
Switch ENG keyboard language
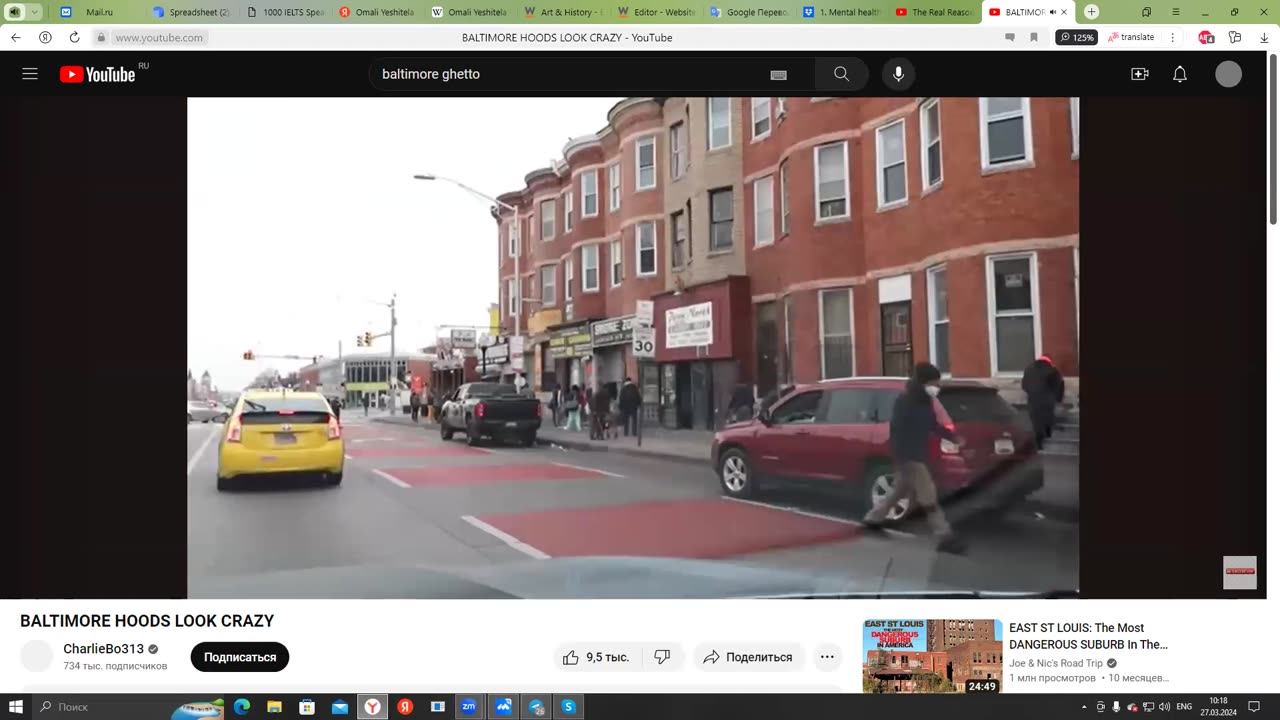(1184, 707)
